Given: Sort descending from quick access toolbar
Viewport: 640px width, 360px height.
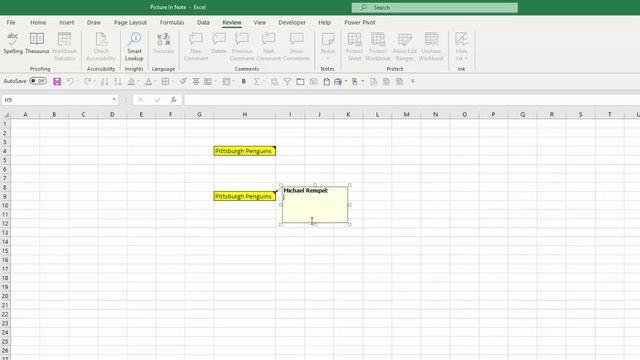Looking at the screenshot, I should 118,82.
